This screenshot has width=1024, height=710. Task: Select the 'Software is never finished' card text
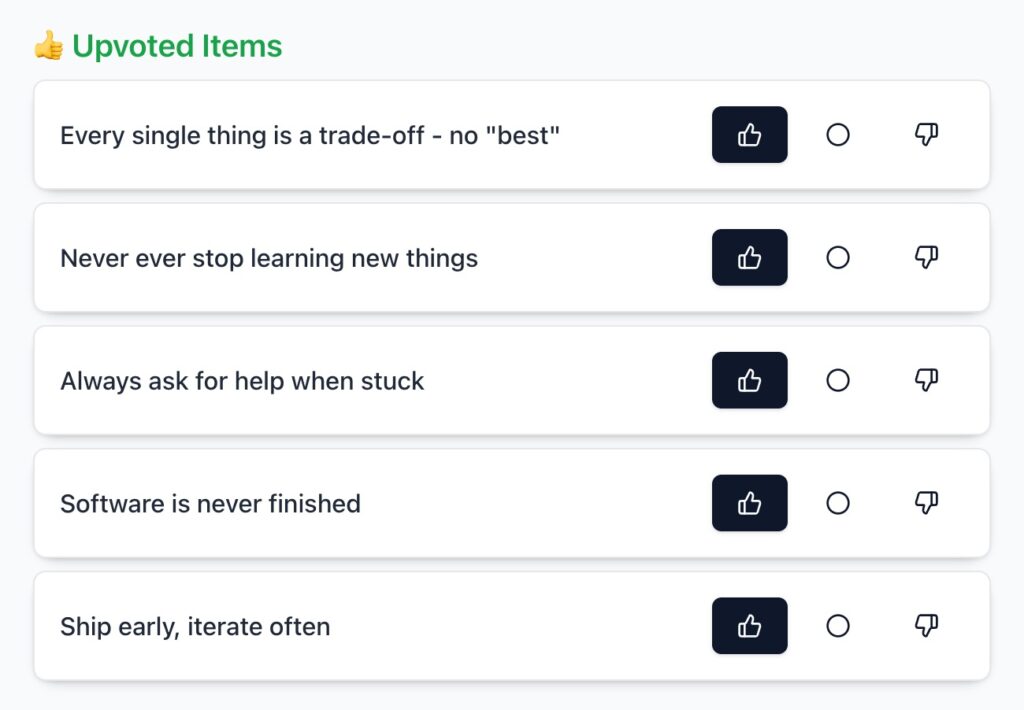[210, 504]
